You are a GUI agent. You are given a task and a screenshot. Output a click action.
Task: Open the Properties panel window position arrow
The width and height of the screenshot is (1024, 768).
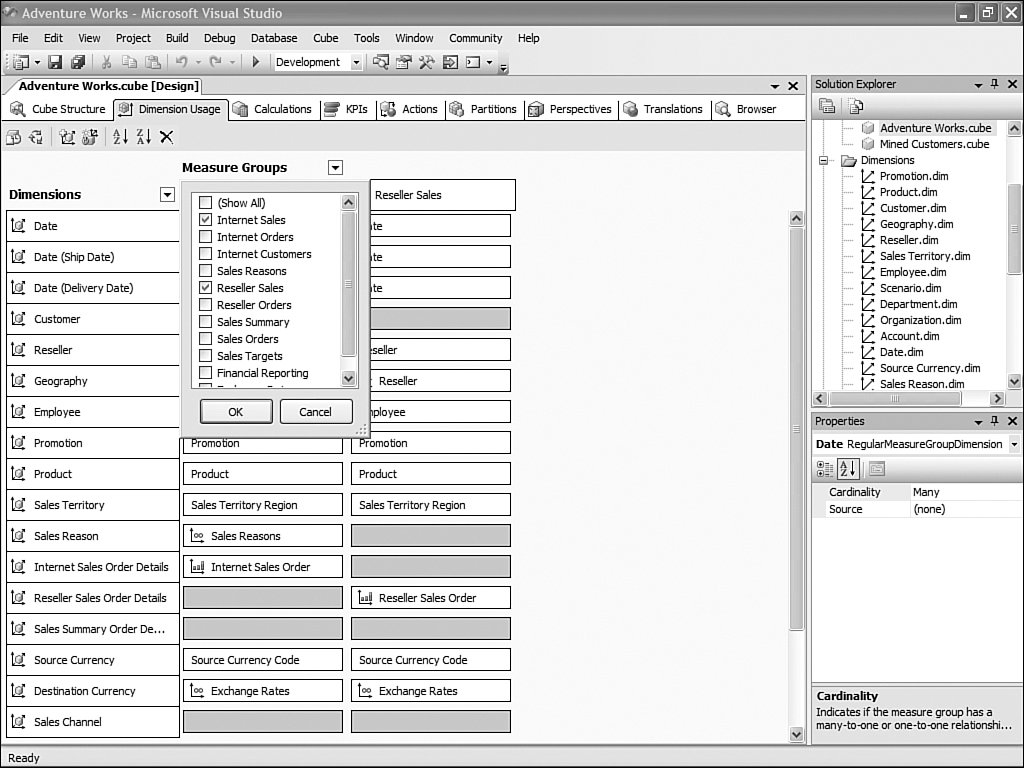coord(978,421)
